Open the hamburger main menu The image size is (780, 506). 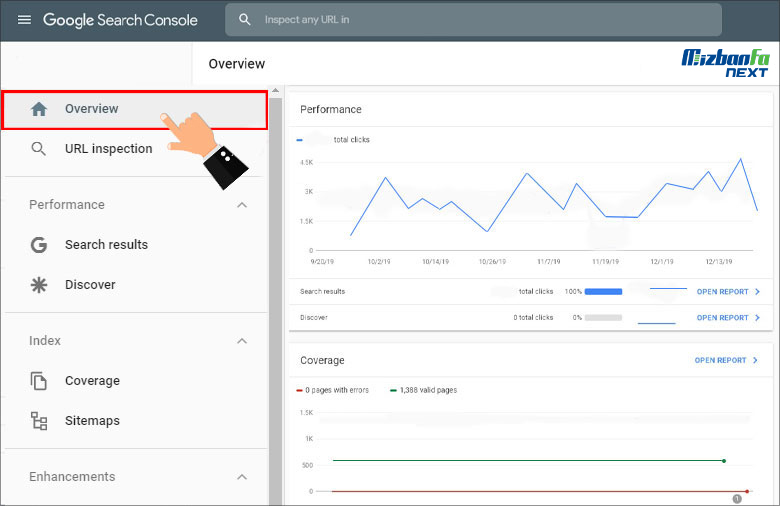tap(24, 20)
